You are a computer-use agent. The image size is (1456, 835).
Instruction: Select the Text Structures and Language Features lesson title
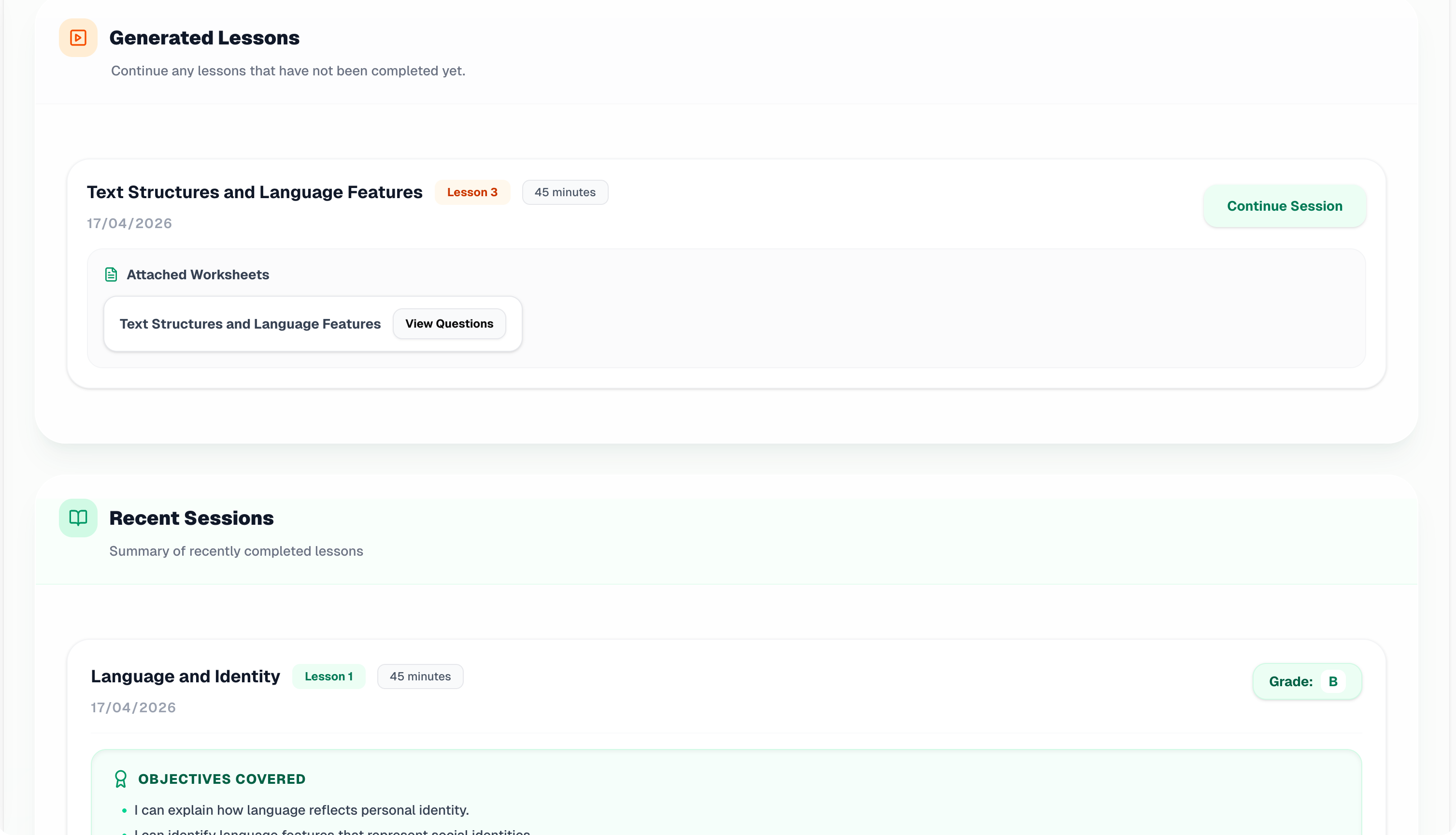(255, 192)
